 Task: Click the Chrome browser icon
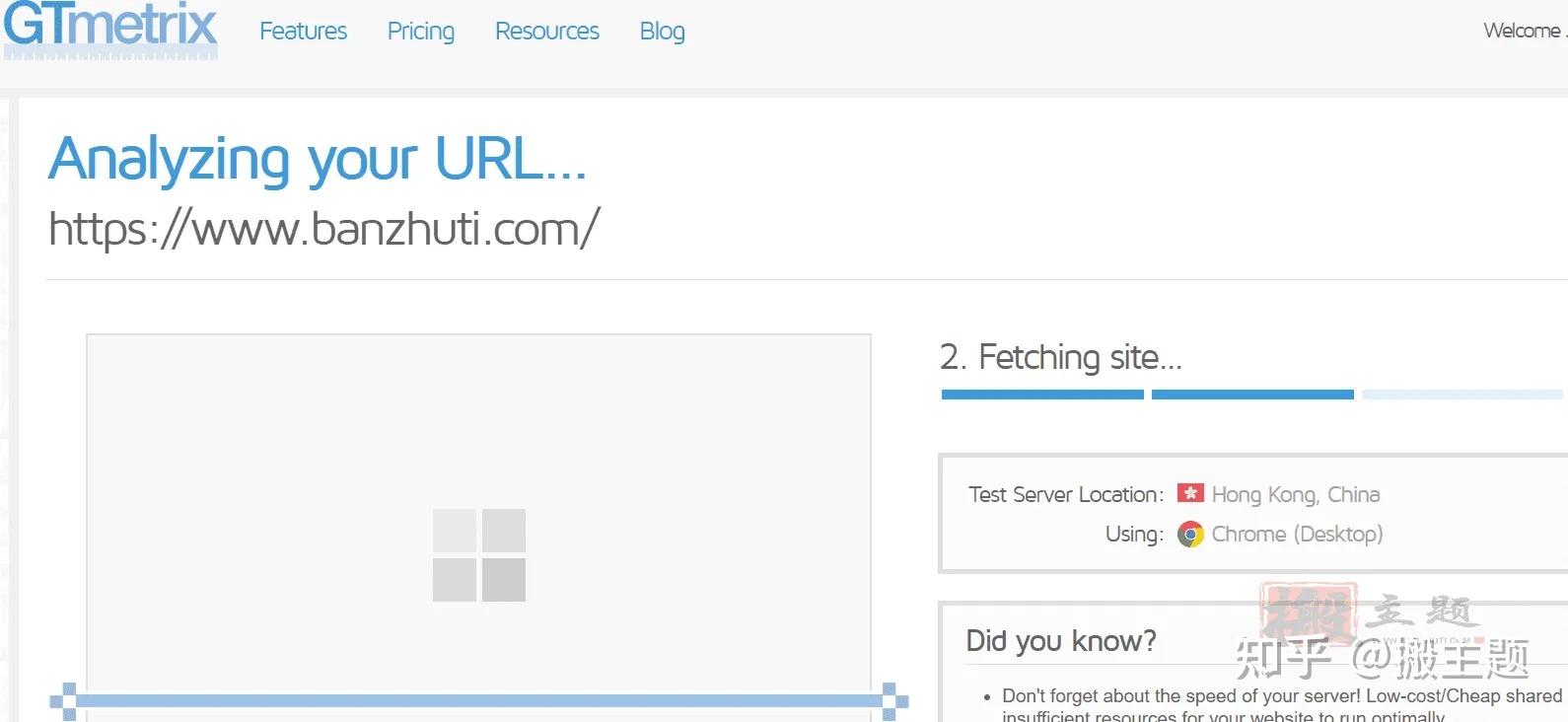tap(1190, 535)
